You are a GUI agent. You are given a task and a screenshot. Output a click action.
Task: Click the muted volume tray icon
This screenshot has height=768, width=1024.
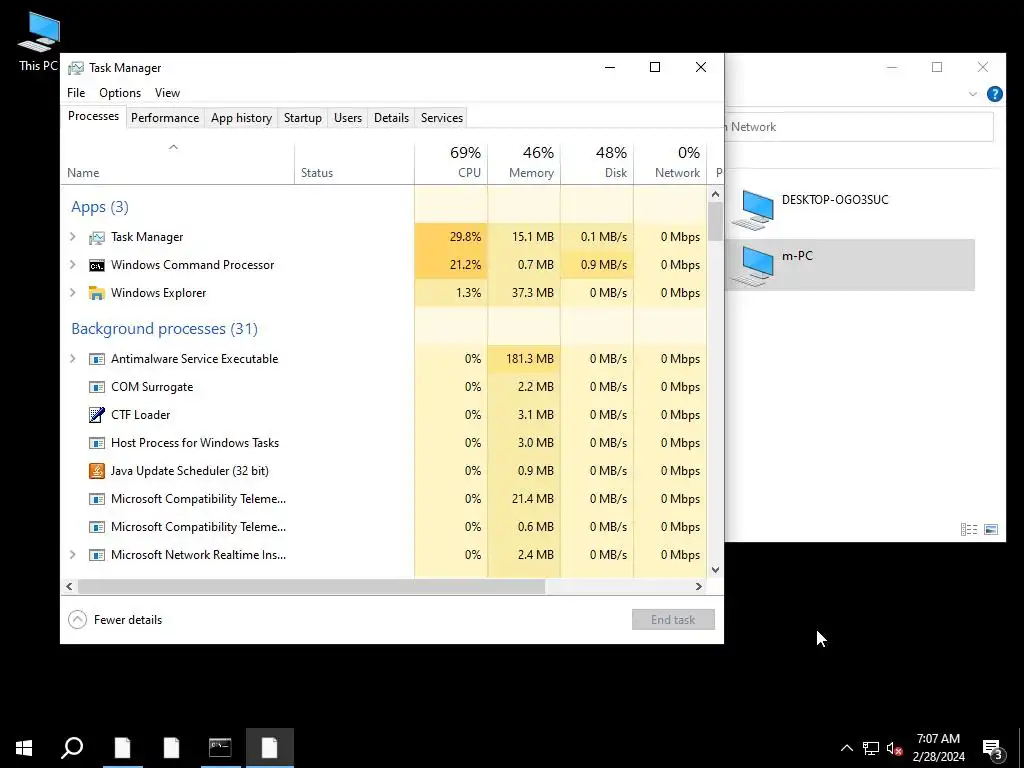(894, 748)
